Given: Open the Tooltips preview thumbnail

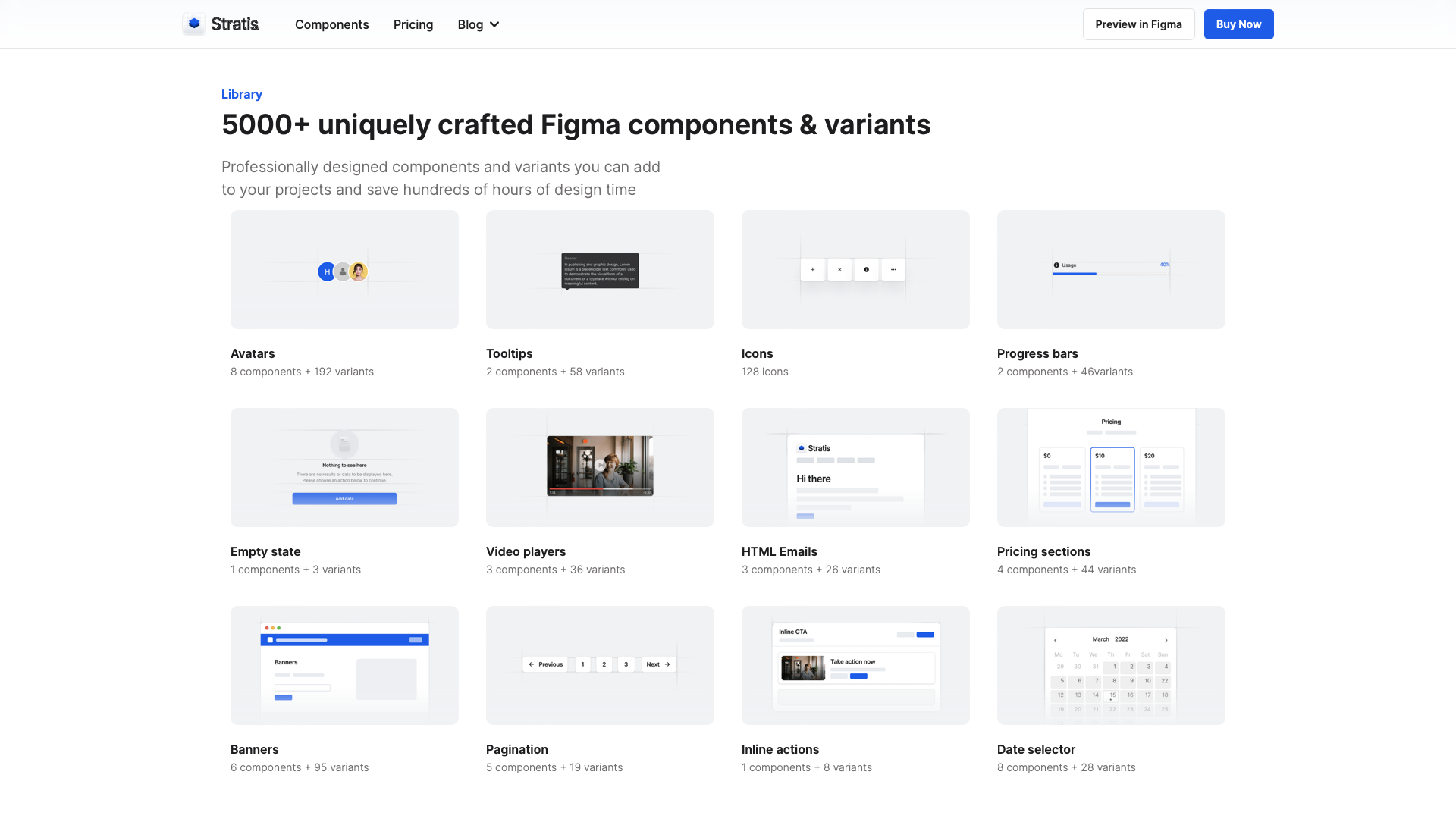Looking at the screenshot, I should point(600,269).
